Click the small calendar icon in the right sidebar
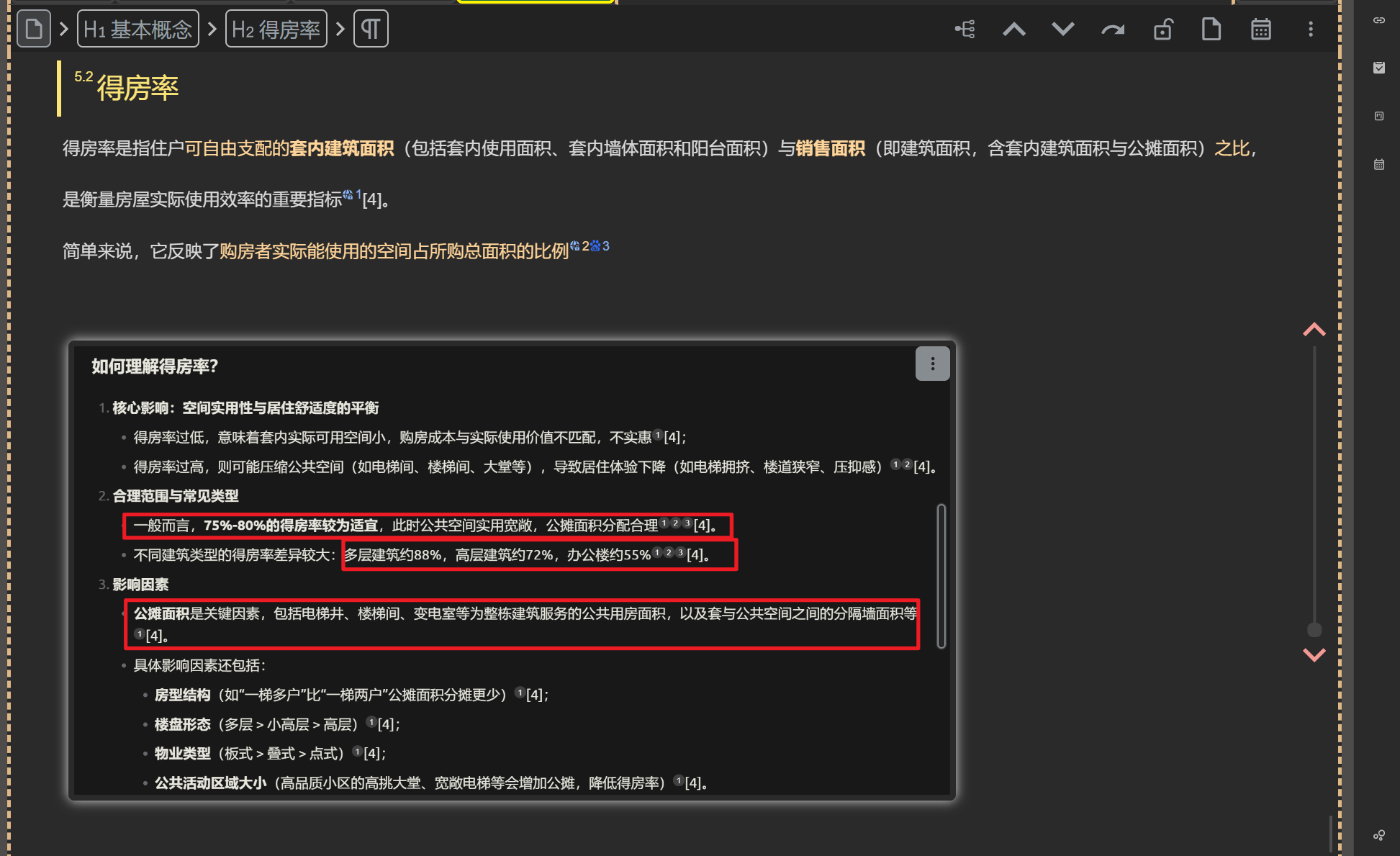The image size is (1400, 856). pos(1378,164)
